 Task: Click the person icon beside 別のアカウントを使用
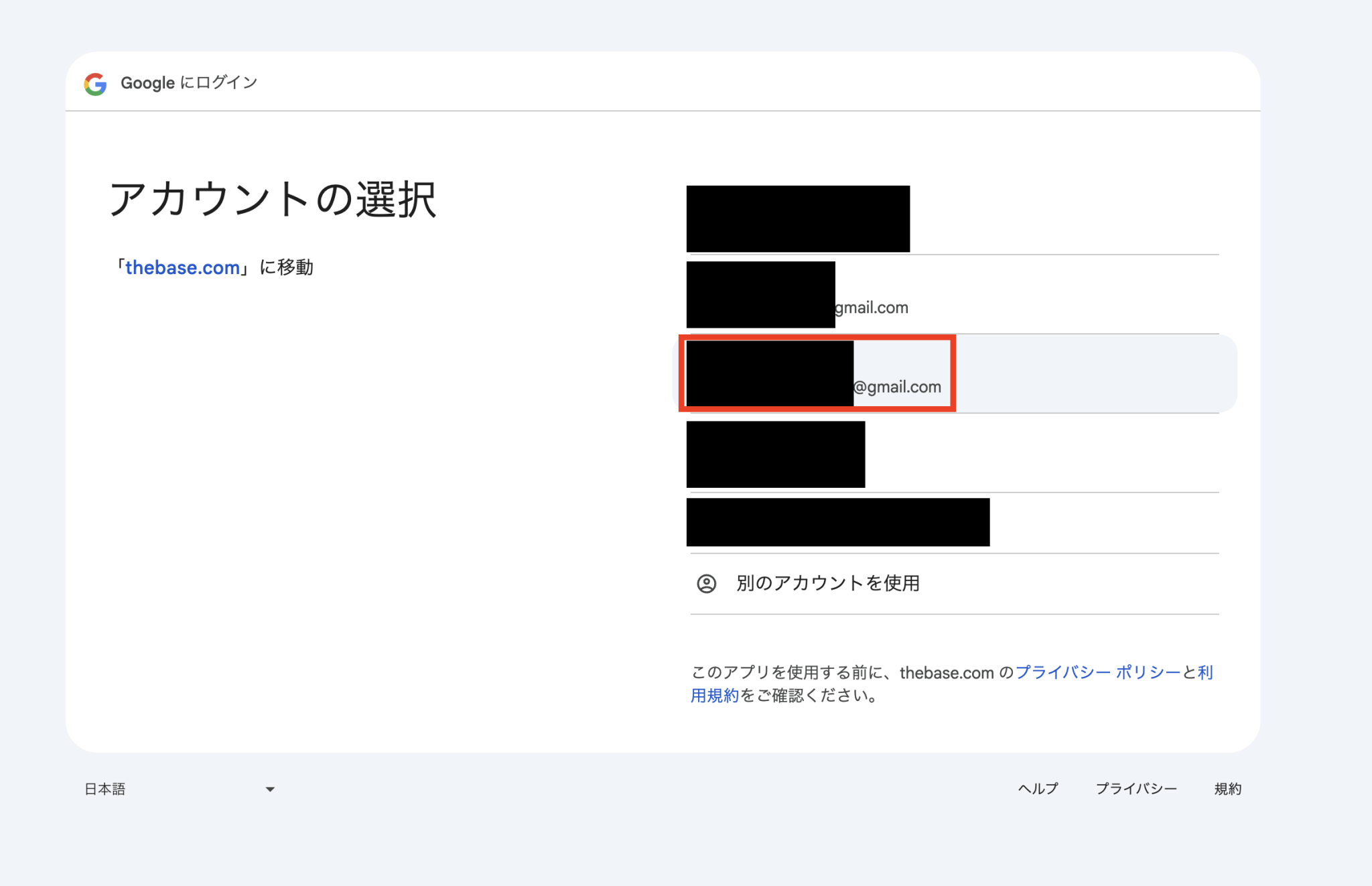coord(706,584)
